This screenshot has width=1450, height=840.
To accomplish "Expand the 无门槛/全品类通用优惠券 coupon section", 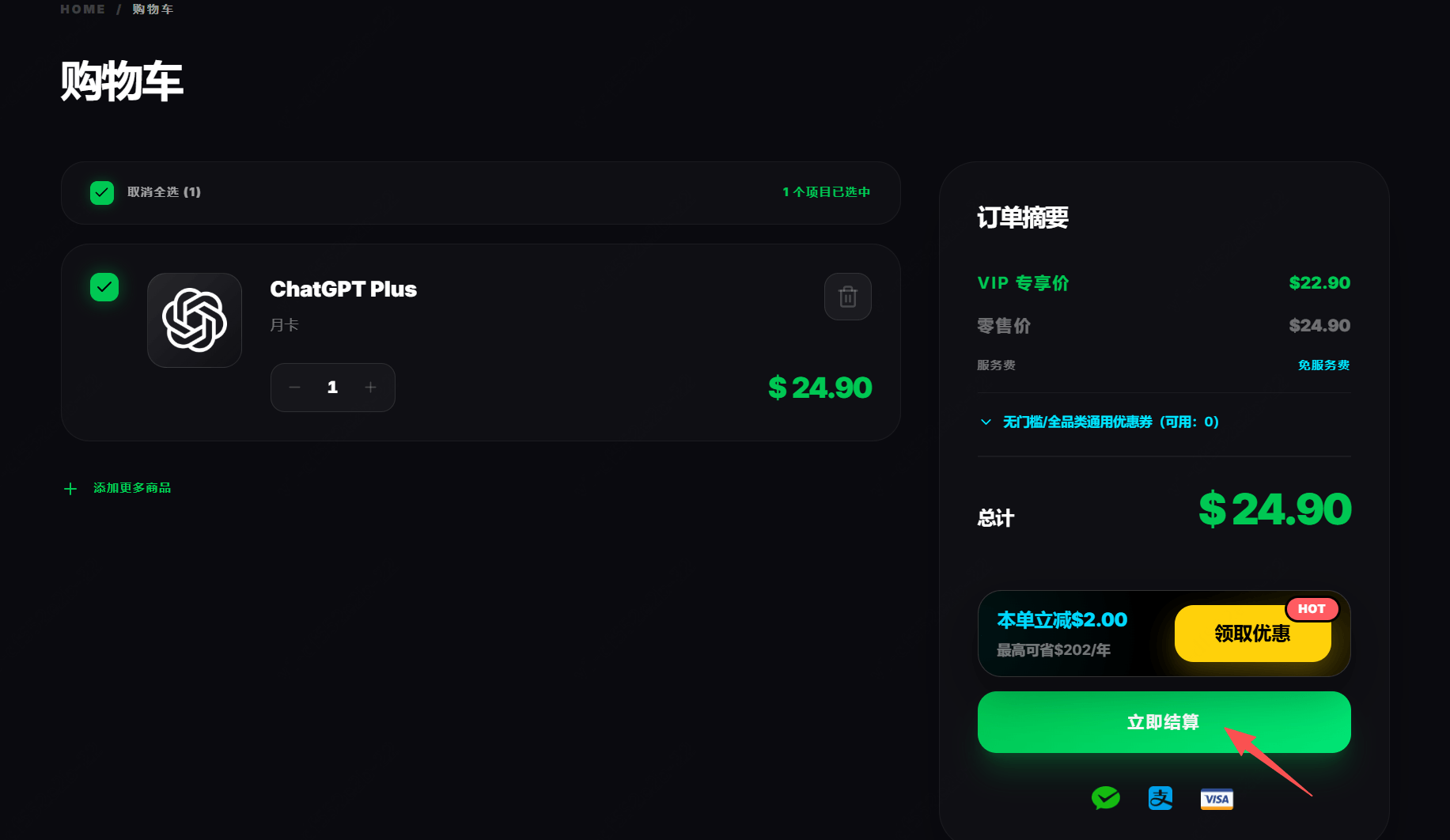I will 1110,422.
